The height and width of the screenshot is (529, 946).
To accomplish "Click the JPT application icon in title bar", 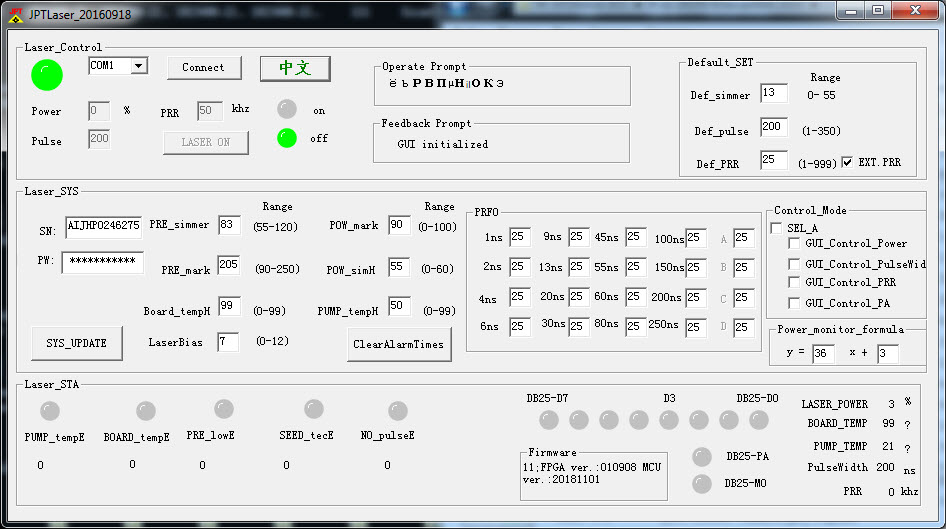I will (x=15, y=15).
